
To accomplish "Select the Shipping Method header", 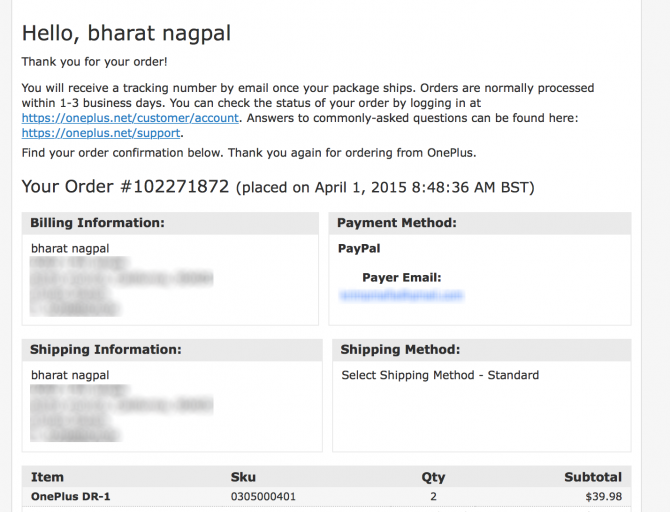I will pos(400,350).
